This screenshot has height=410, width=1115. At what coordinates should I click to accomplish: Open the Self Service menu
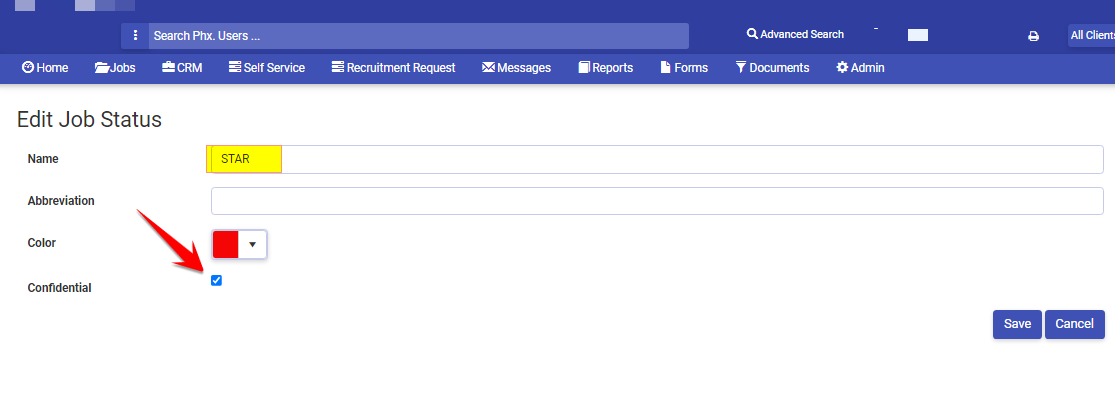click(x=267, y=68)
